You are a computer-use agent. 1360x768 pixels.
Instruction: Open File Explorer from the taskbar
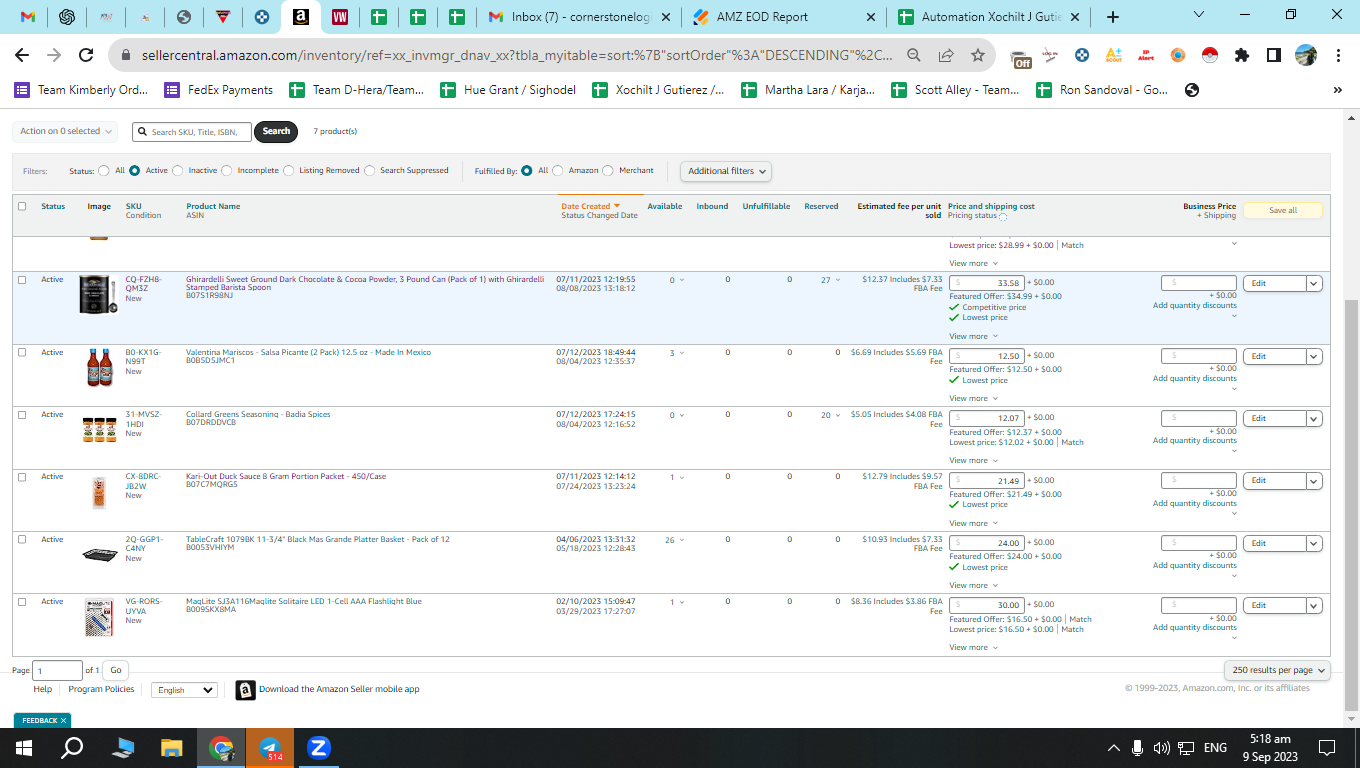tap(172, 747)
